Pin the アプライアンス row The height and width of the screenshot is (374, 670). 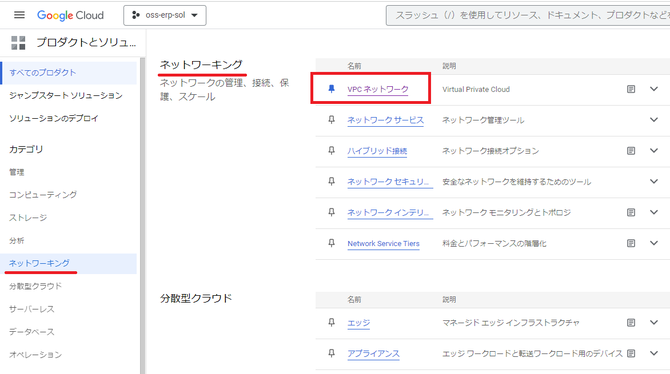tap(331, 353)
